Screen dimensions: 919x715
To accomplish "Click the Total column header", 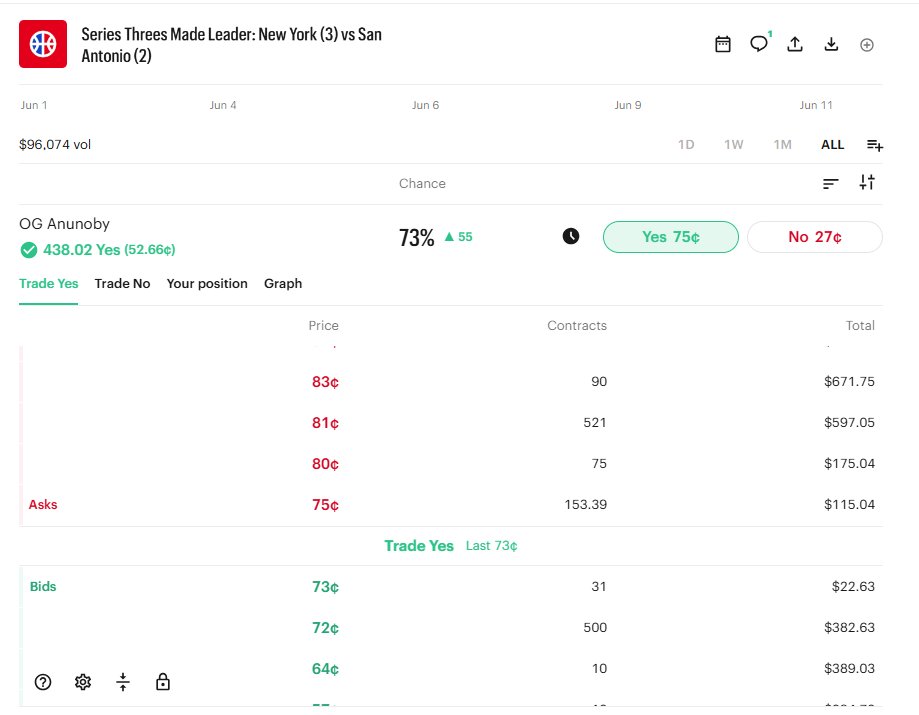I will coord(860,326).
